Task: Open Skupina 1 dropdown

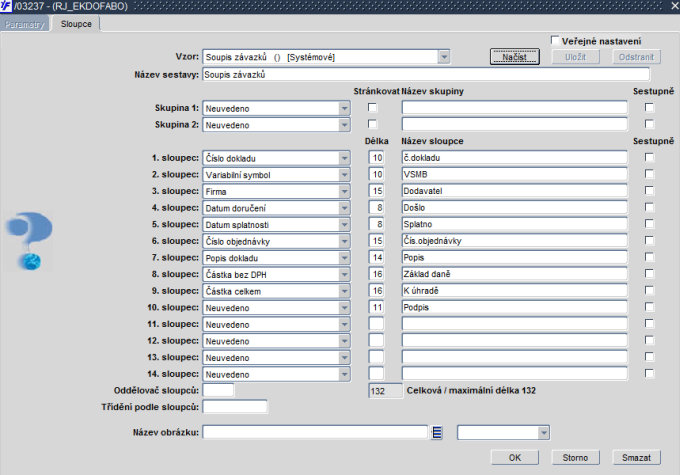Action: [x=344, y=108]
